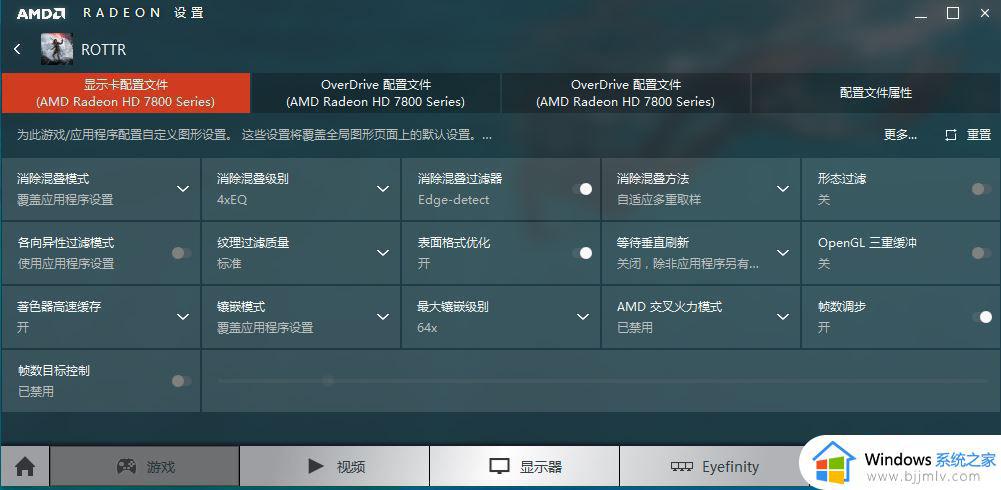Open the 游戏 bottom tab
Viewport: 1001px width, 490px height.
(x=145, y=467)
